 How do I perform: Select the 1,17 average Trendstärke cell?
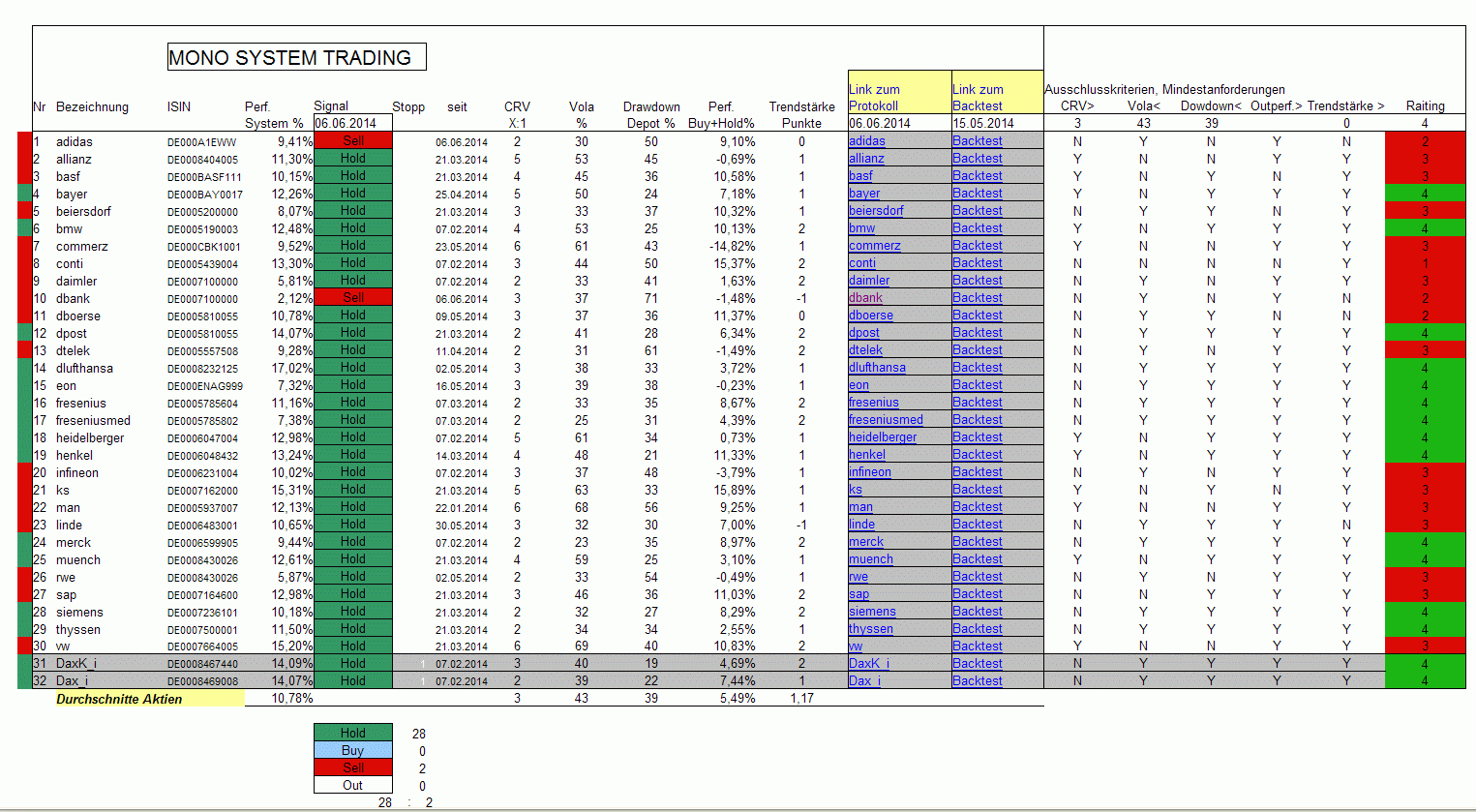(801, 699)
